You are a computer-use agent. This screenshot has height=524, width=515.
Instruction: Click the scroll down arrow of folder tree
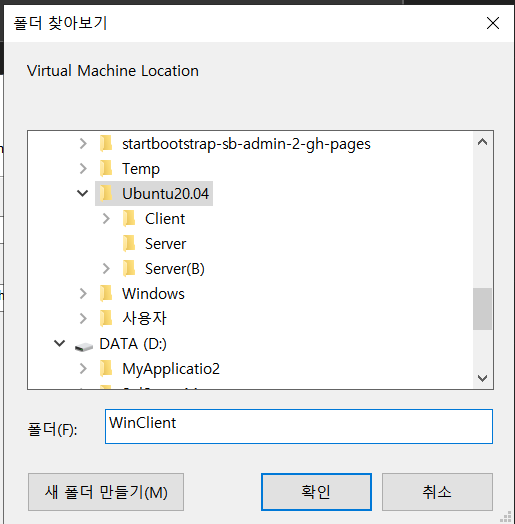[x=482, y=378]
